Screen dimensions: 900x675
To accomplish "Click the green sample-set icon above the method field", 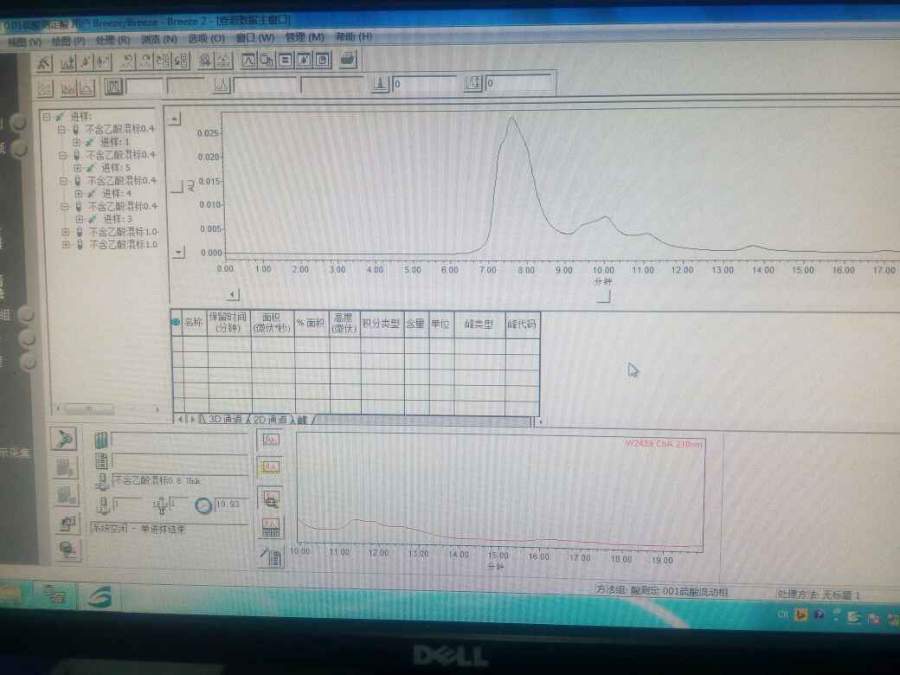I will (x=101, y=441).
